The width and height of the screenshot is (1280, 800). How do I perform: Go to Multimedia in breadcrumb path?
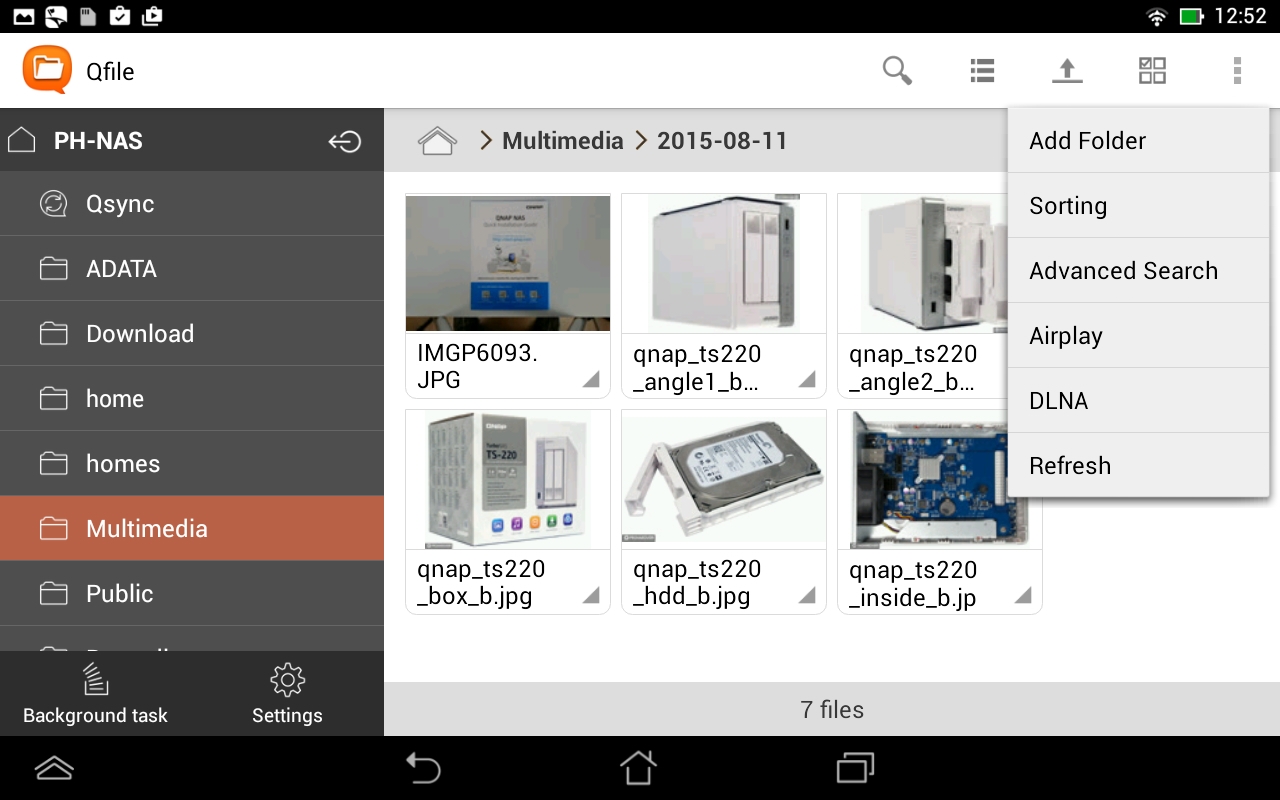(562, 141)
